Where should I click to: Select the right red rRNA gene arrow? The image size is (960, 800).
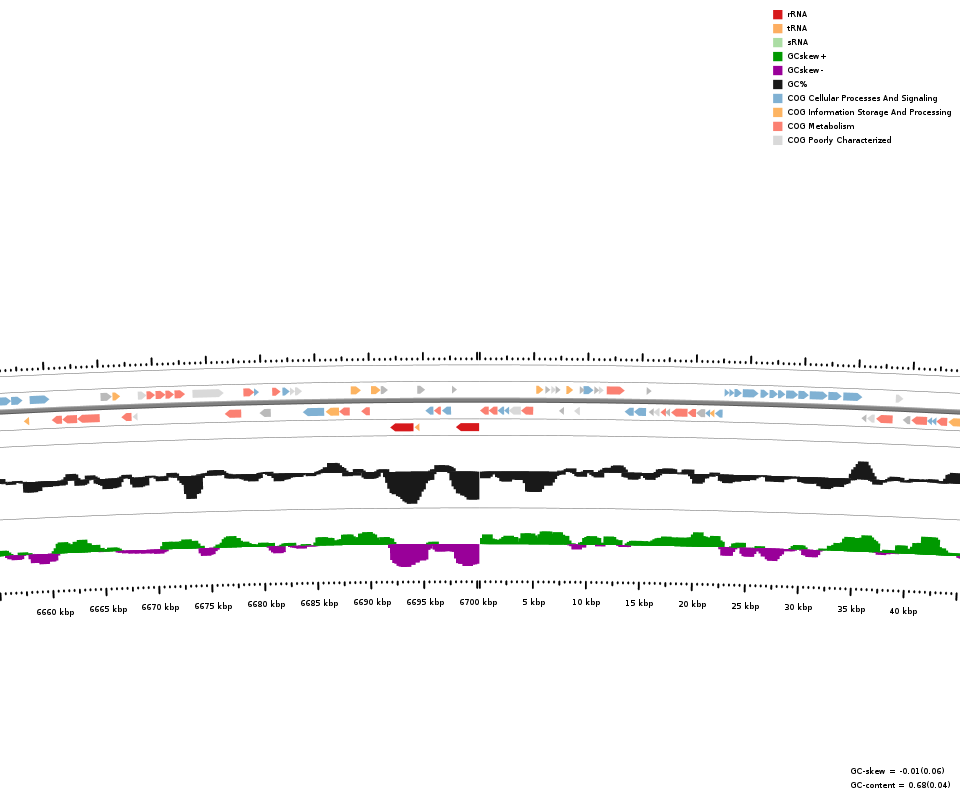point(468,427)
